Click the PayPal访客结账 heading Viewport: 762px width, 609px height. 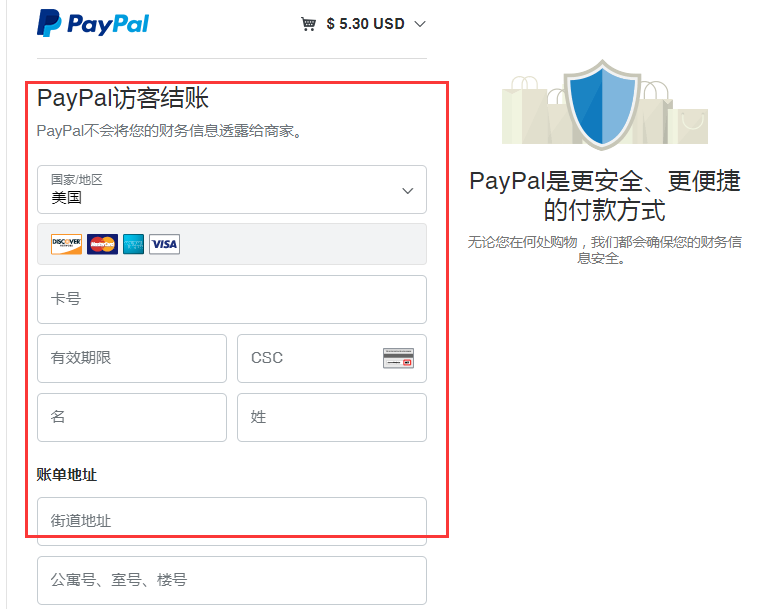122,98
